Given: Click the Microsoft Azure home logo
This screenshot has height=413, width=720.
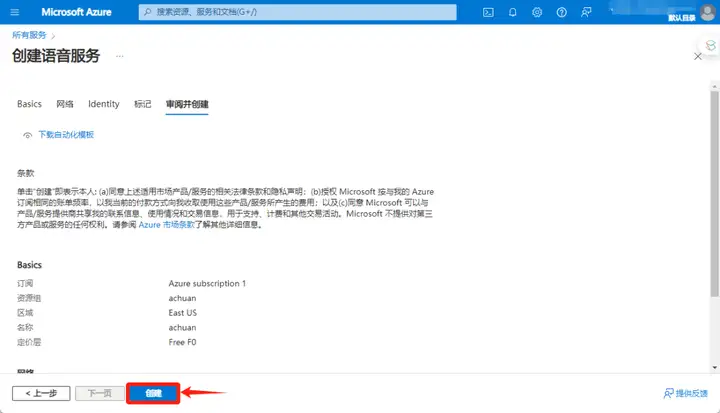Looking at the screenshot, I should (76, 12).
